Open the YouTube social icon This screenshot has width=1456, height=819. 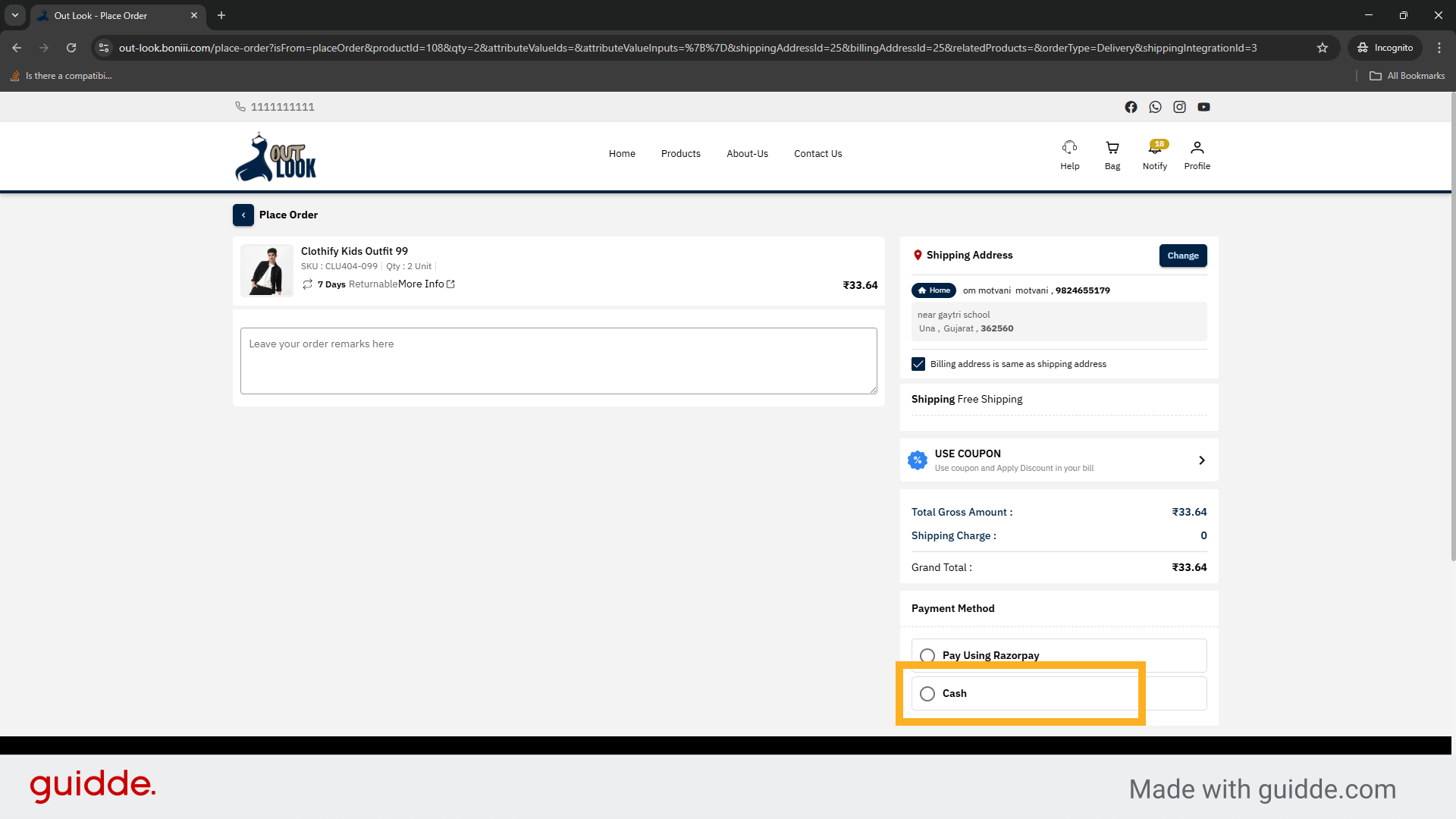1203,107
